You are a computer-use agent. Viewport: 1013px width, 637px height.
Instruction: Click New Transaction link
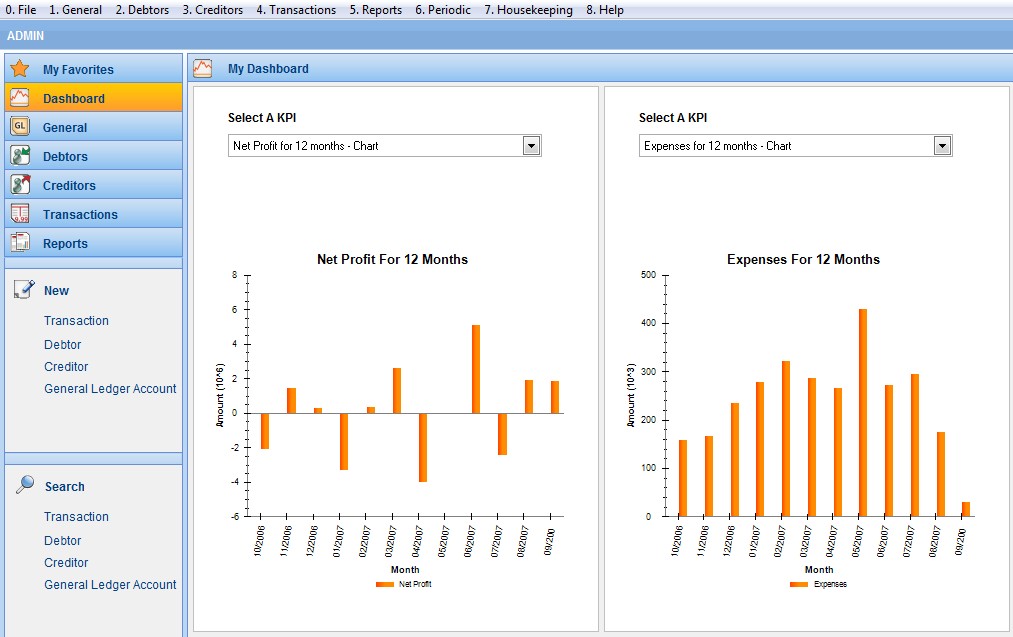pos(76,321)
